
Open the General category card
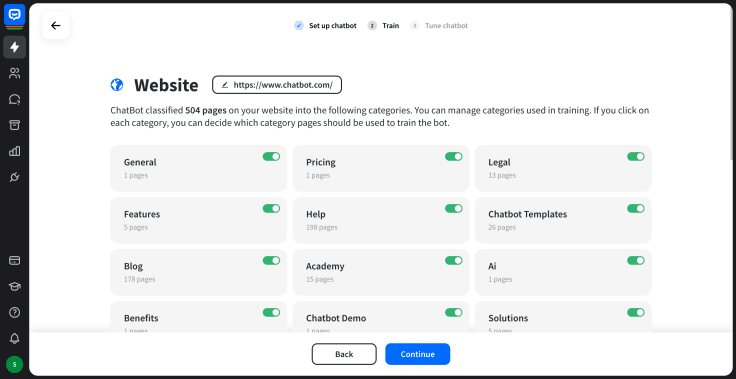coord(199,168)
